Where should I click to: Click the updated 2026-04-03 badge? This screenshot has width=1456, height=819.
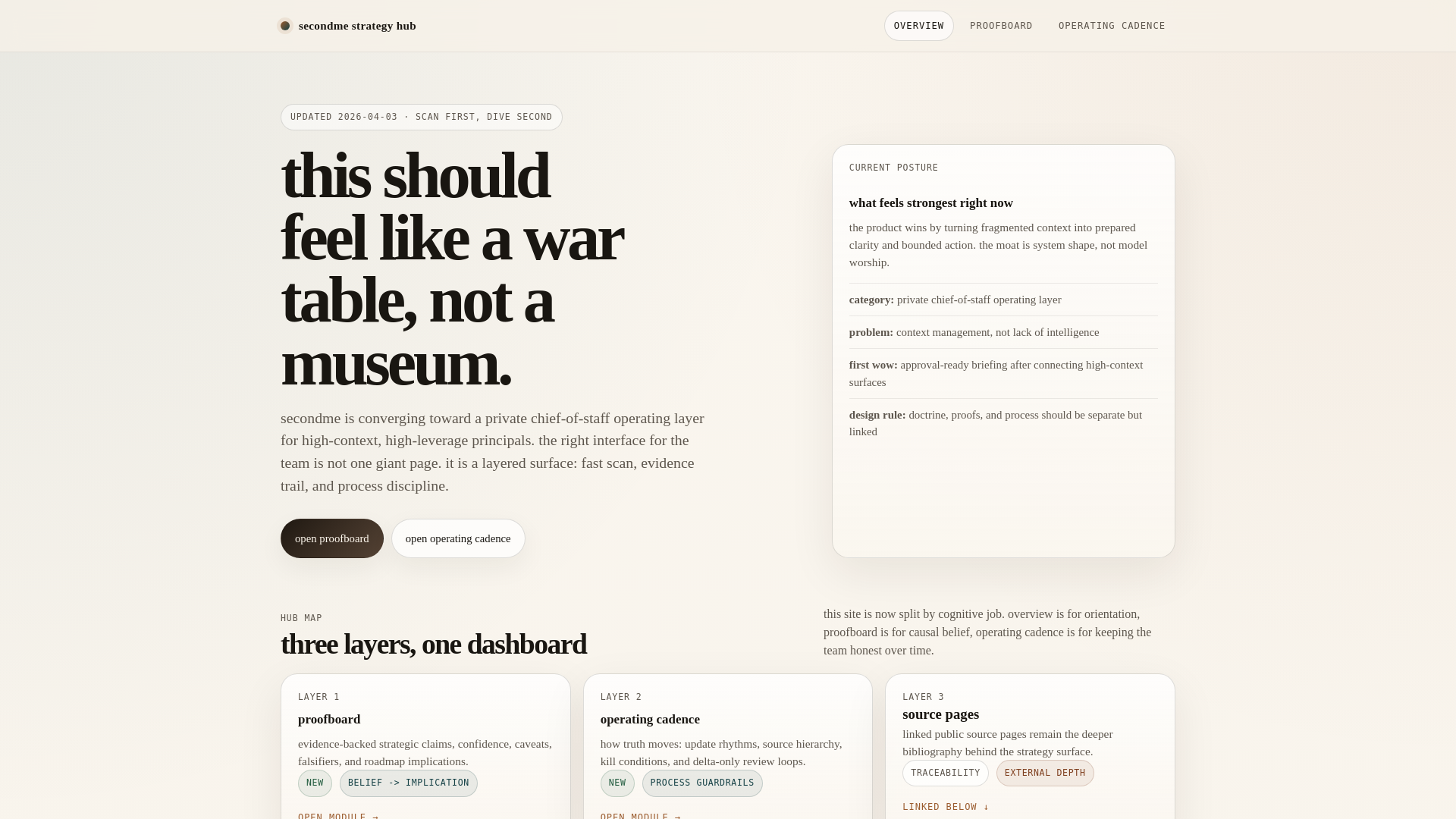[x=421, y=117]
